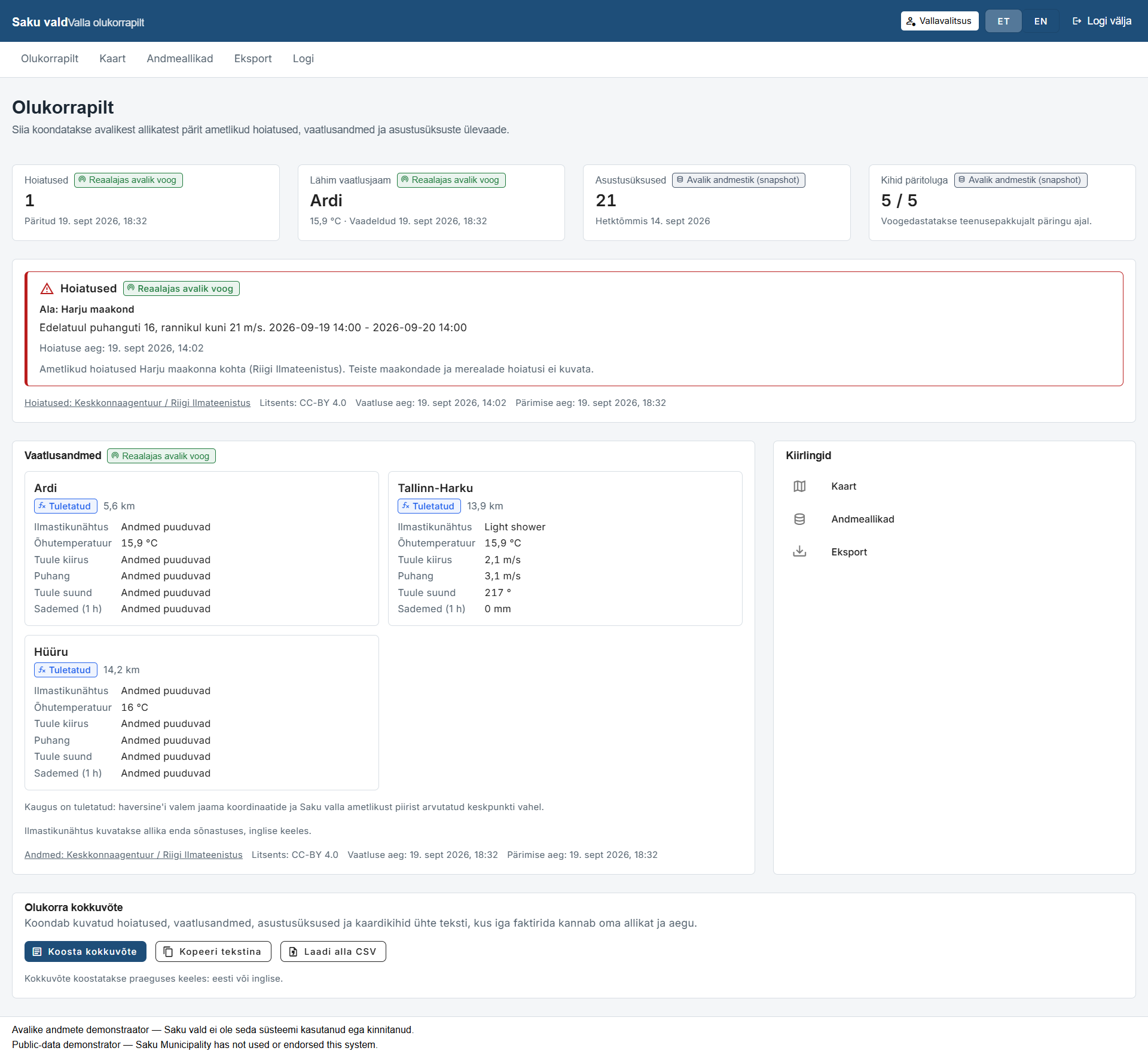Open the Eksport navigation tab

coord(253,59)
